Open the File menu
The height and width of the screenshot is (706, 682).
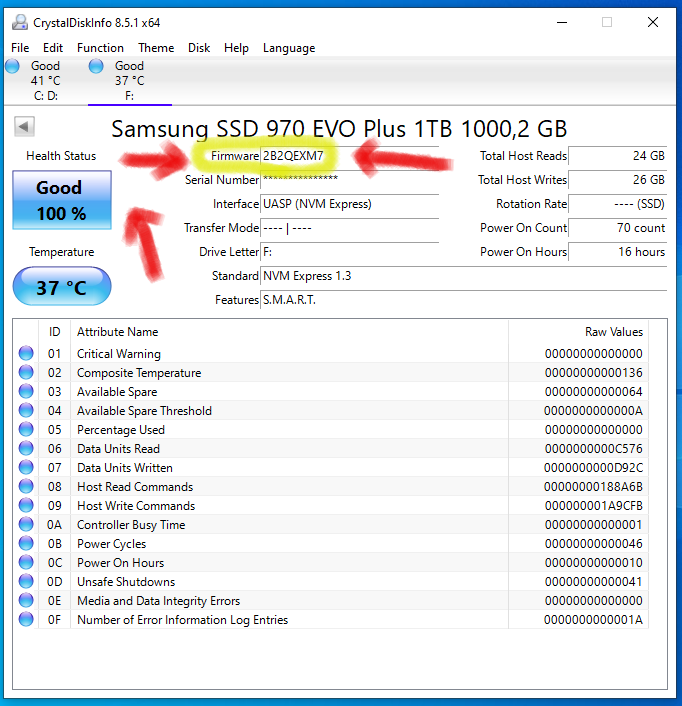coord(20,48)
